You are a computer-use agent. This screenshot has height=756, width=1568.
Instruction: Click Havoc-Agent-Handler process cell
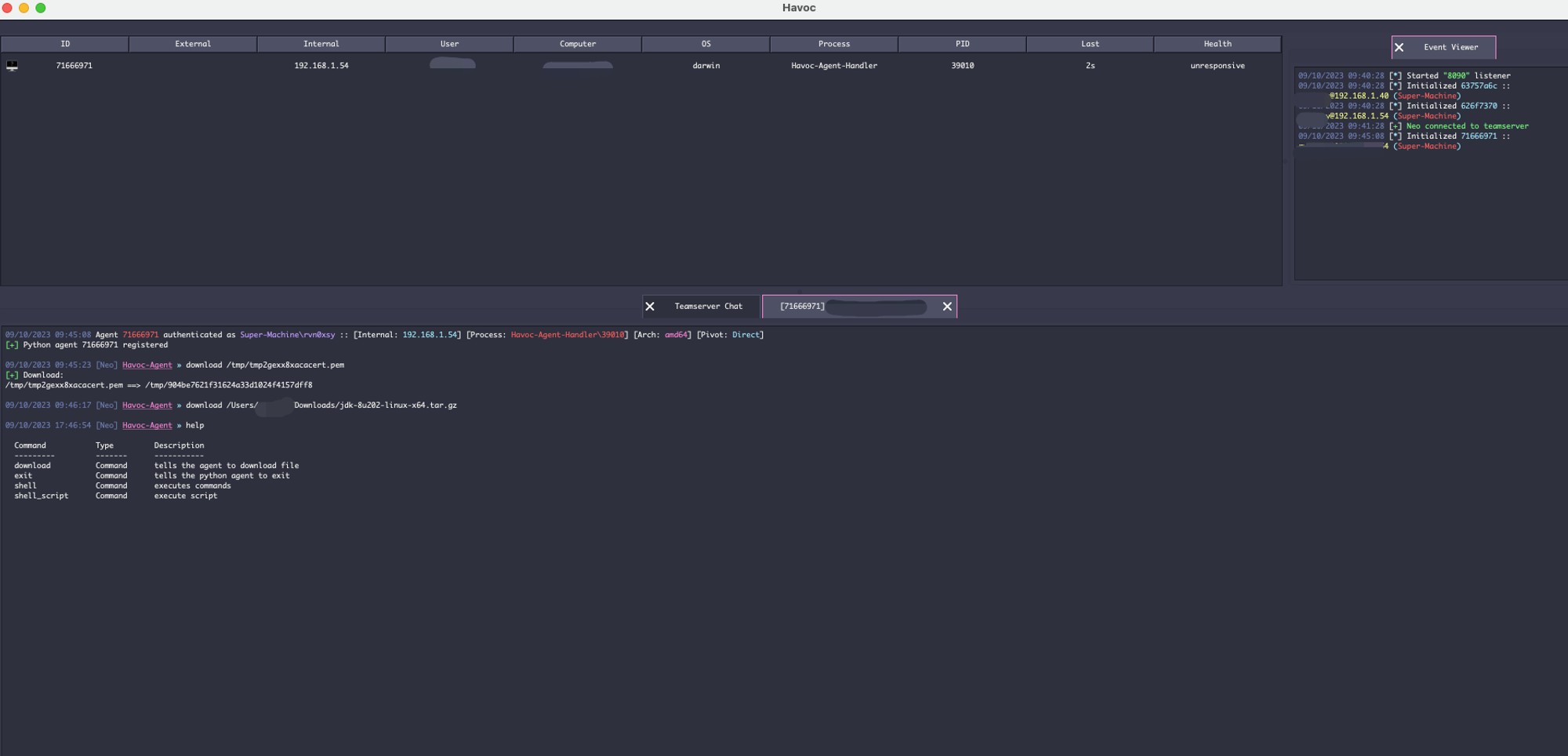[834, 66]
